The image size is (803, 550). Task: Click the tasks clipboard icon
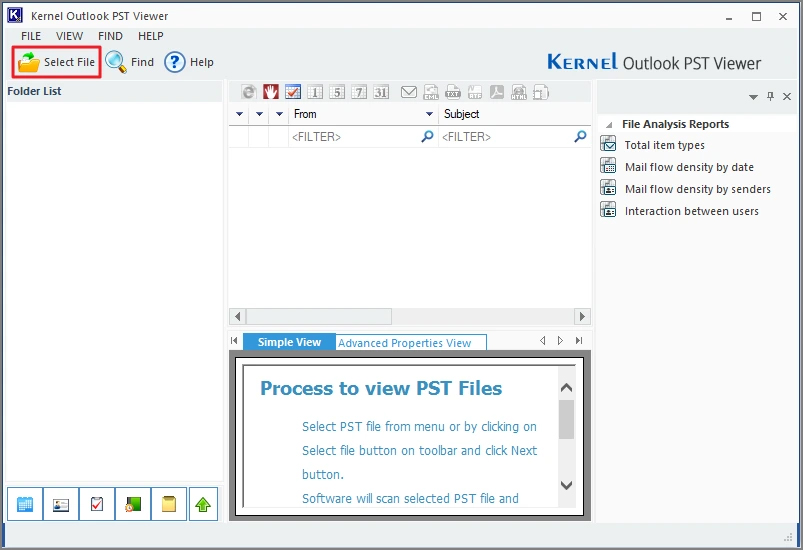(x=97, y=505)
